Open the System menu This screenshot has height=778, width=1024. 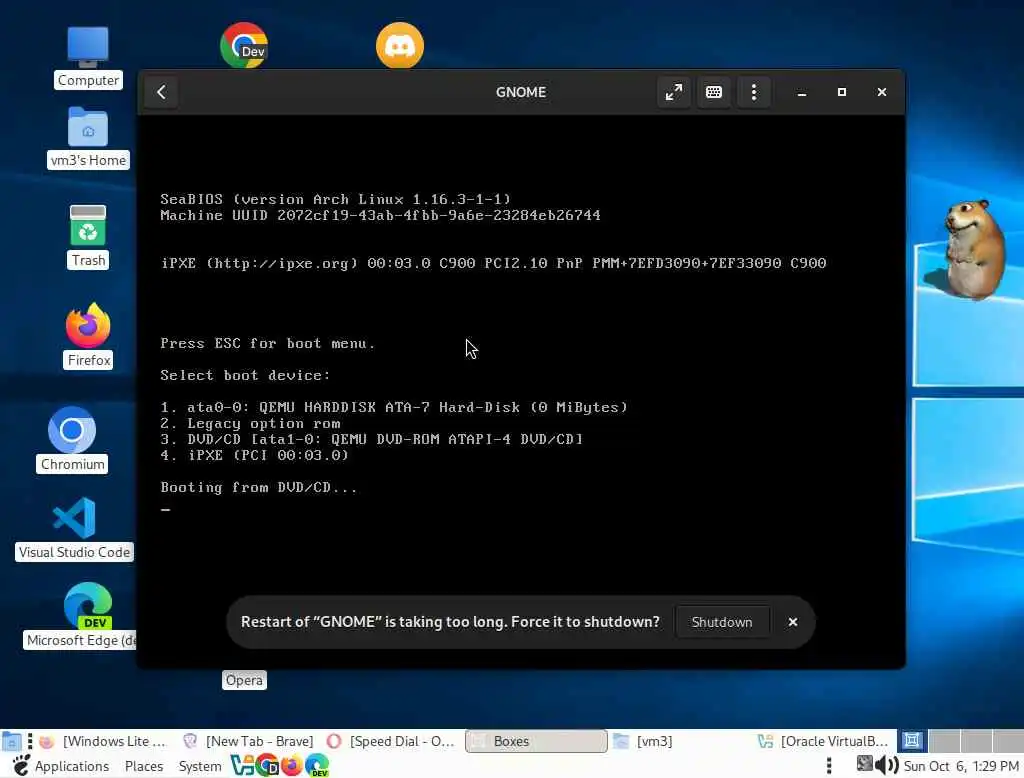[x=200, y=766]
